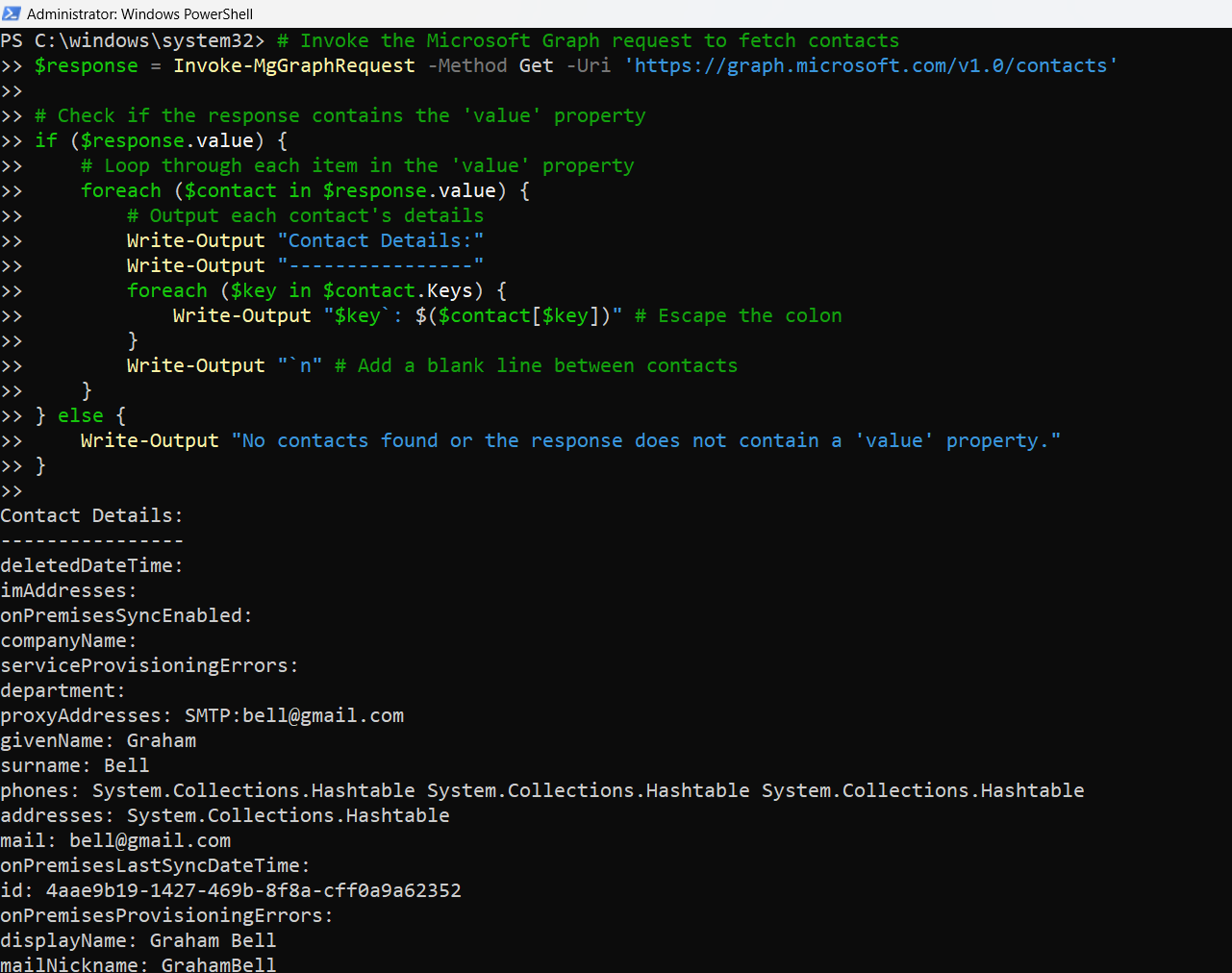
Task: Click the '# Loop through each item' comment
Action: coord(358,165)
